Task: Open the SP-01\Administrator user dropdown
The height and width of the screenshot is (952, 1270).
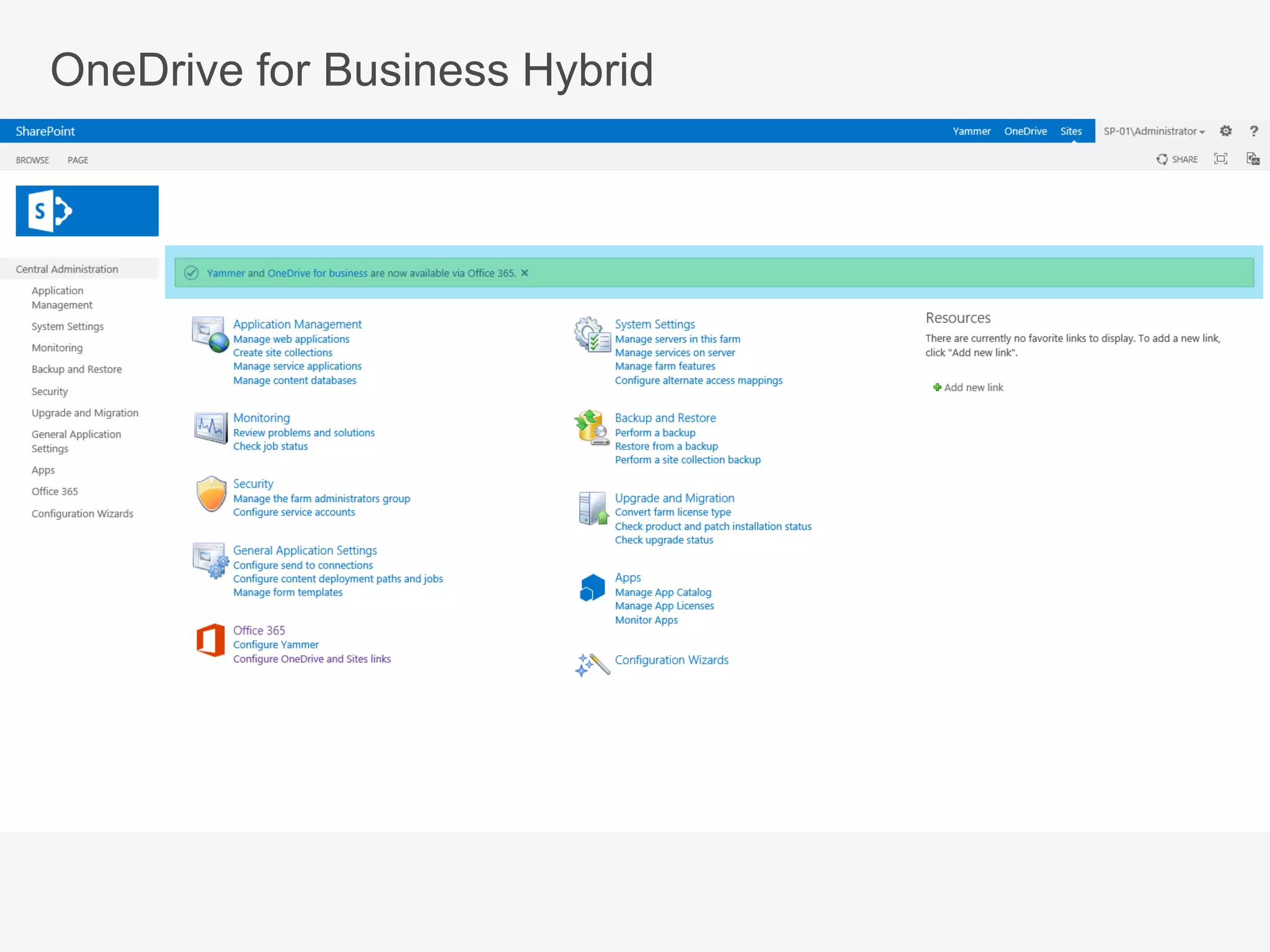Action: click(x=1153, y=131)
